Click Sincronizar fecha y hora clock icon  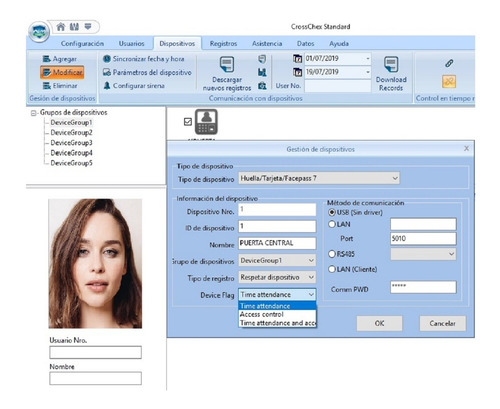point(107,59)
